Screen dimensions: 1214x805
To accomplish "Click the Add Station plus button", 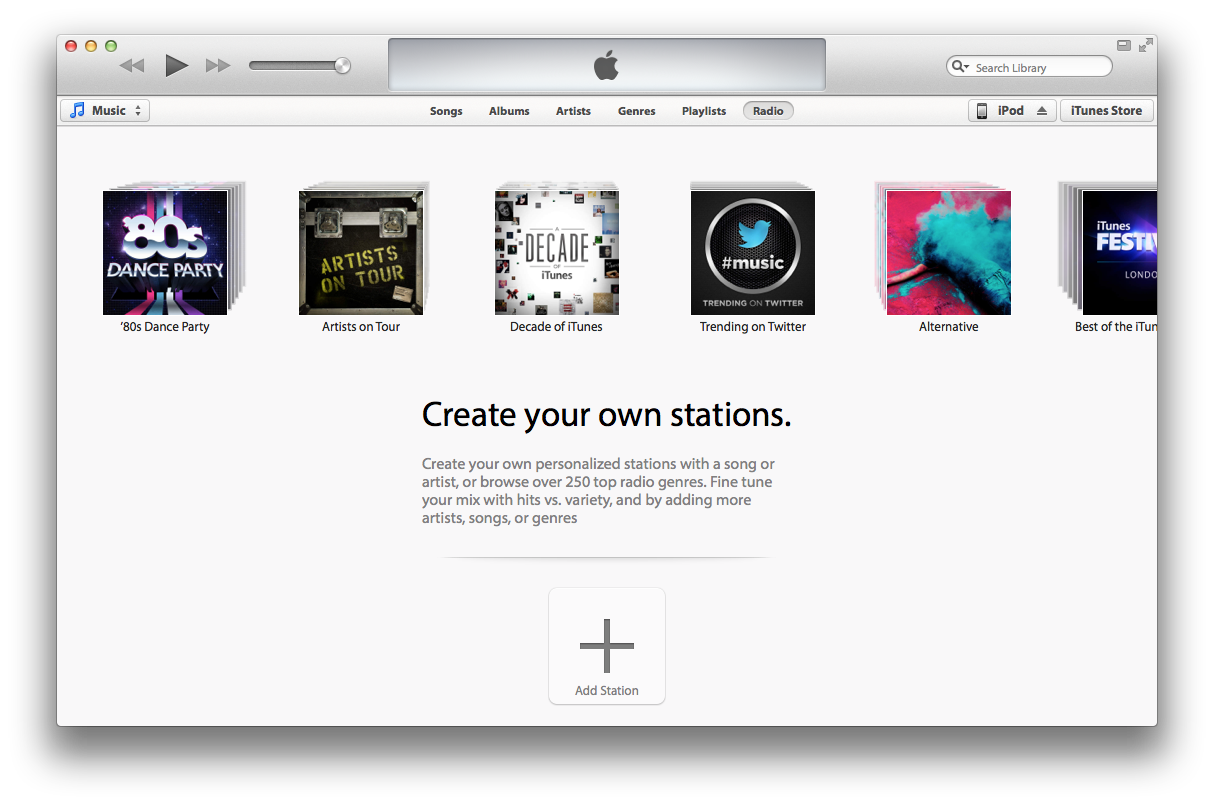I will point(607,646).
